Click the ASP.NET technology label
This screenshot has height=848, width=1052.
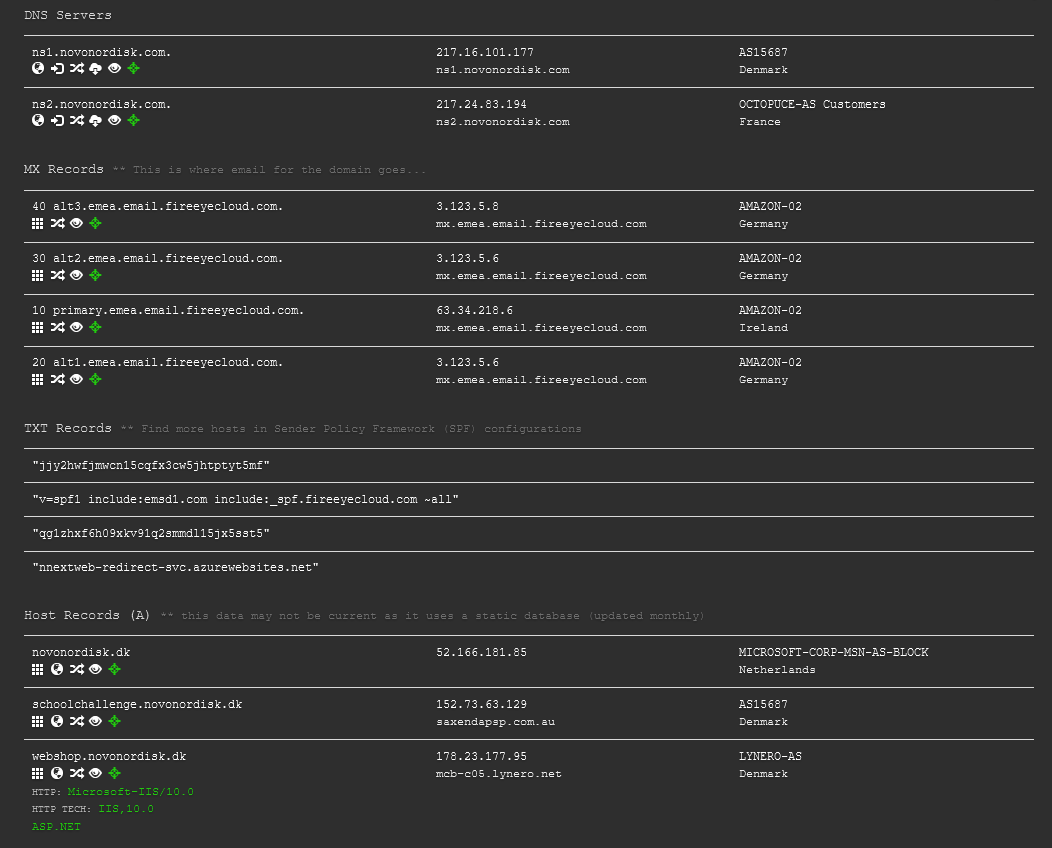pos(56,826)
